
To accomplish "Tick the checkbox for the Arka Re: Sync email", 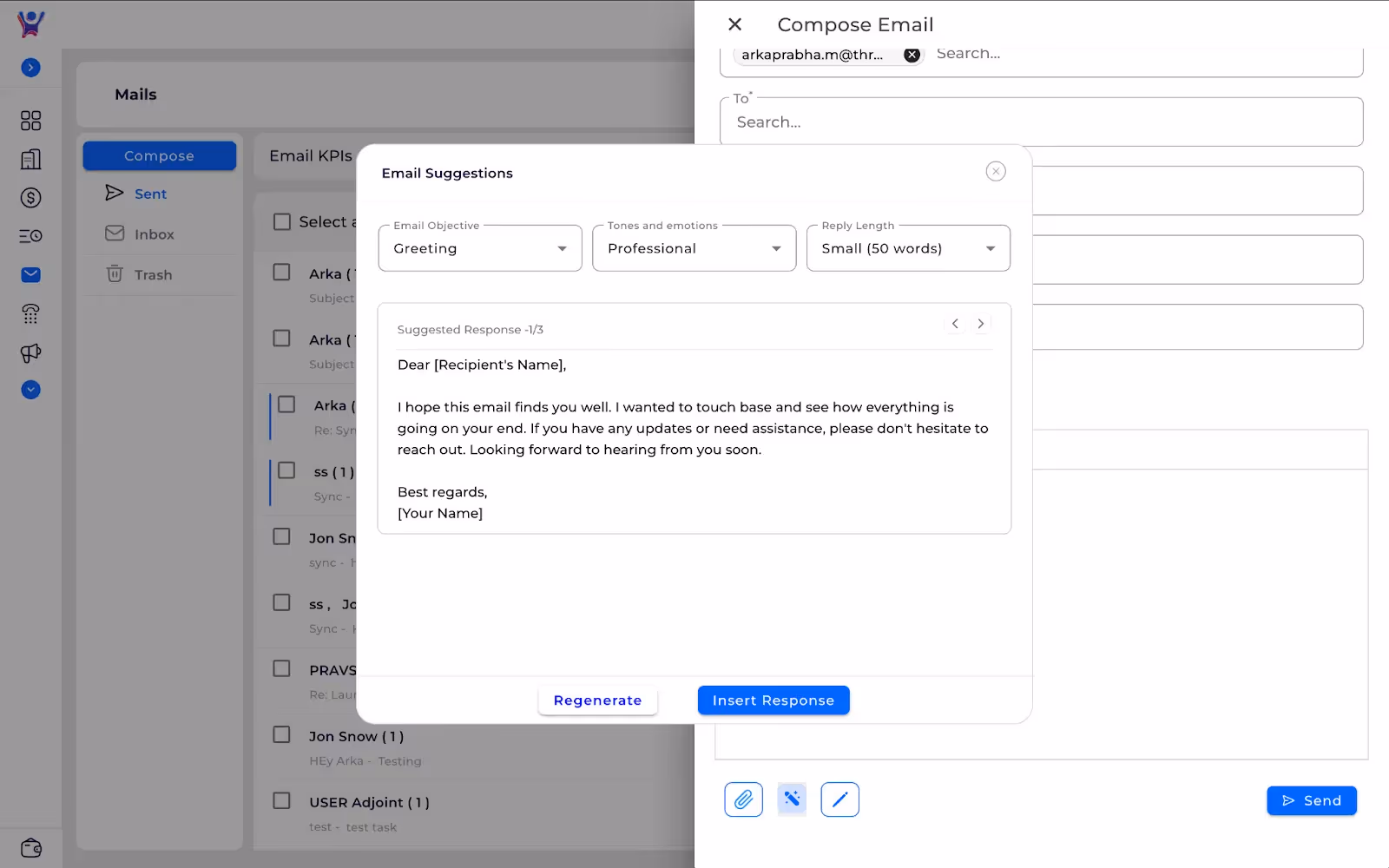I will tap(286, 404).
